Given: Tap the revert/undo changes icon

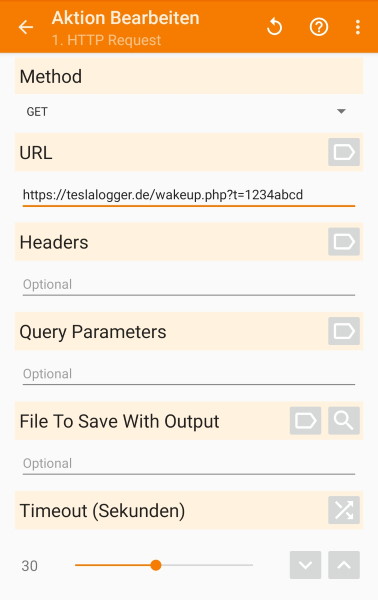Looking at the screenshot, I should click(274, 27).
